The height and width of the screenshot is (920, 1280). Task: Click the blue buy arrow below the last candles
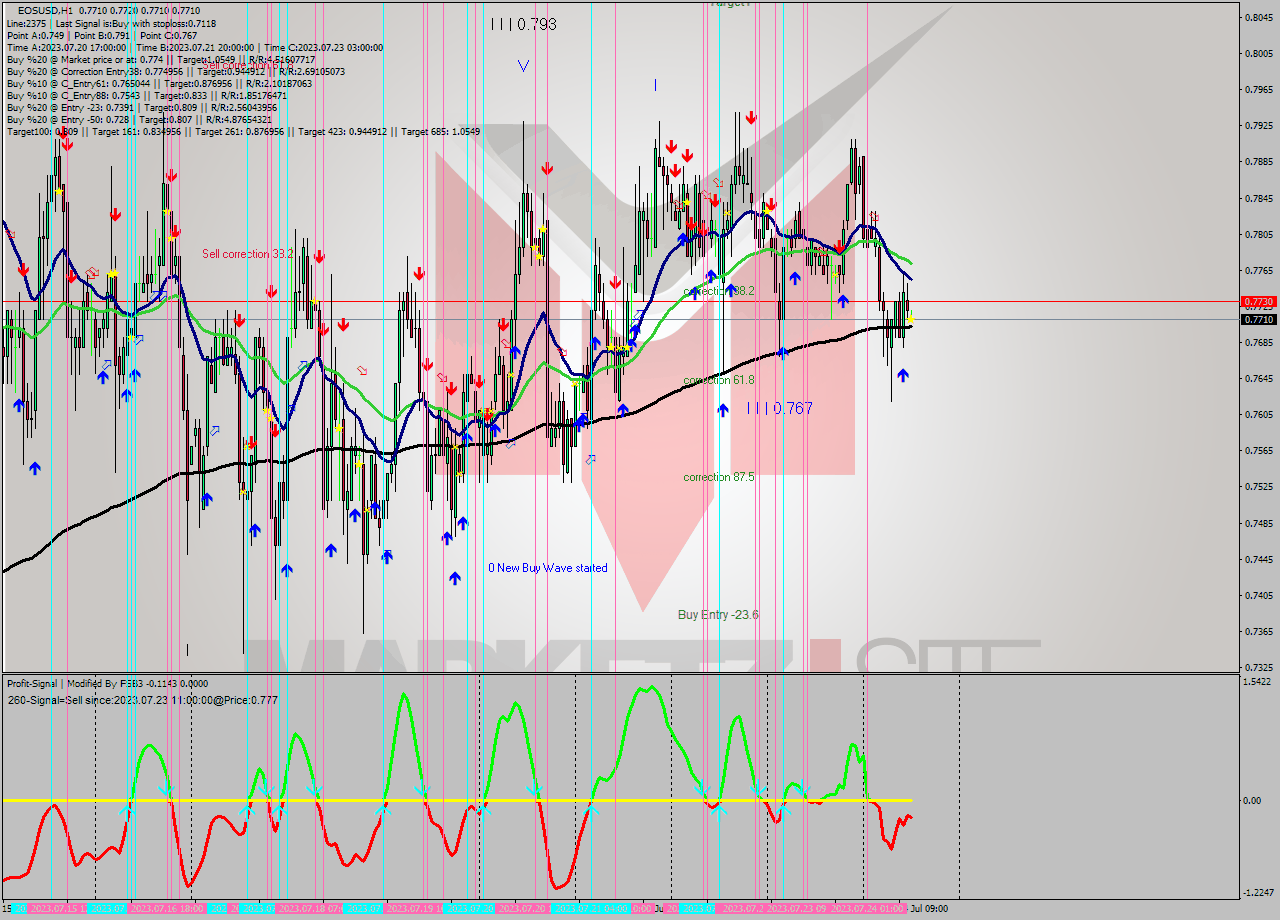(x=903, y=375)
